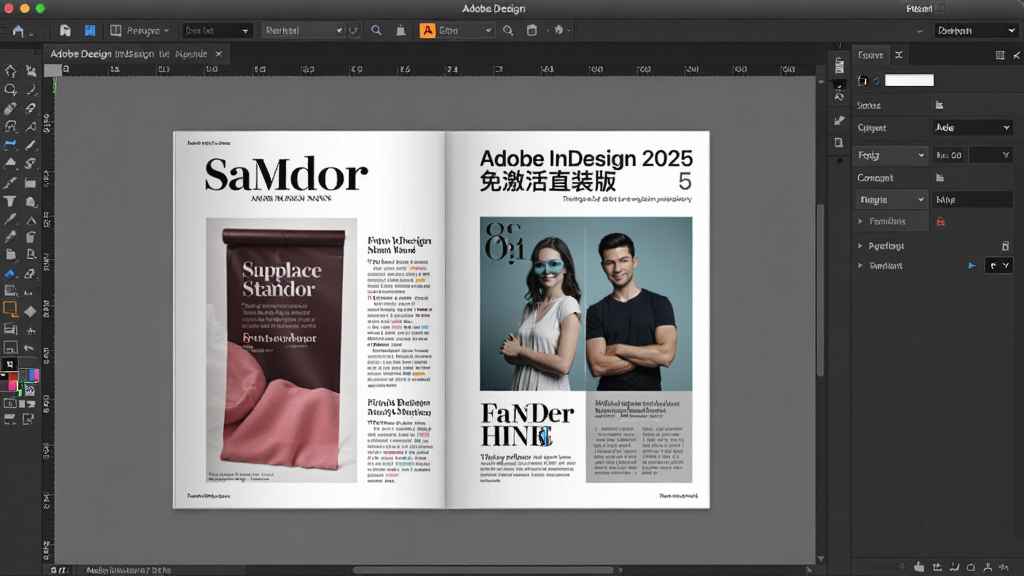Screen dimensions: 1024x576
Task: Click the curved back-arrow icon in toolbox
Action: 30,348
